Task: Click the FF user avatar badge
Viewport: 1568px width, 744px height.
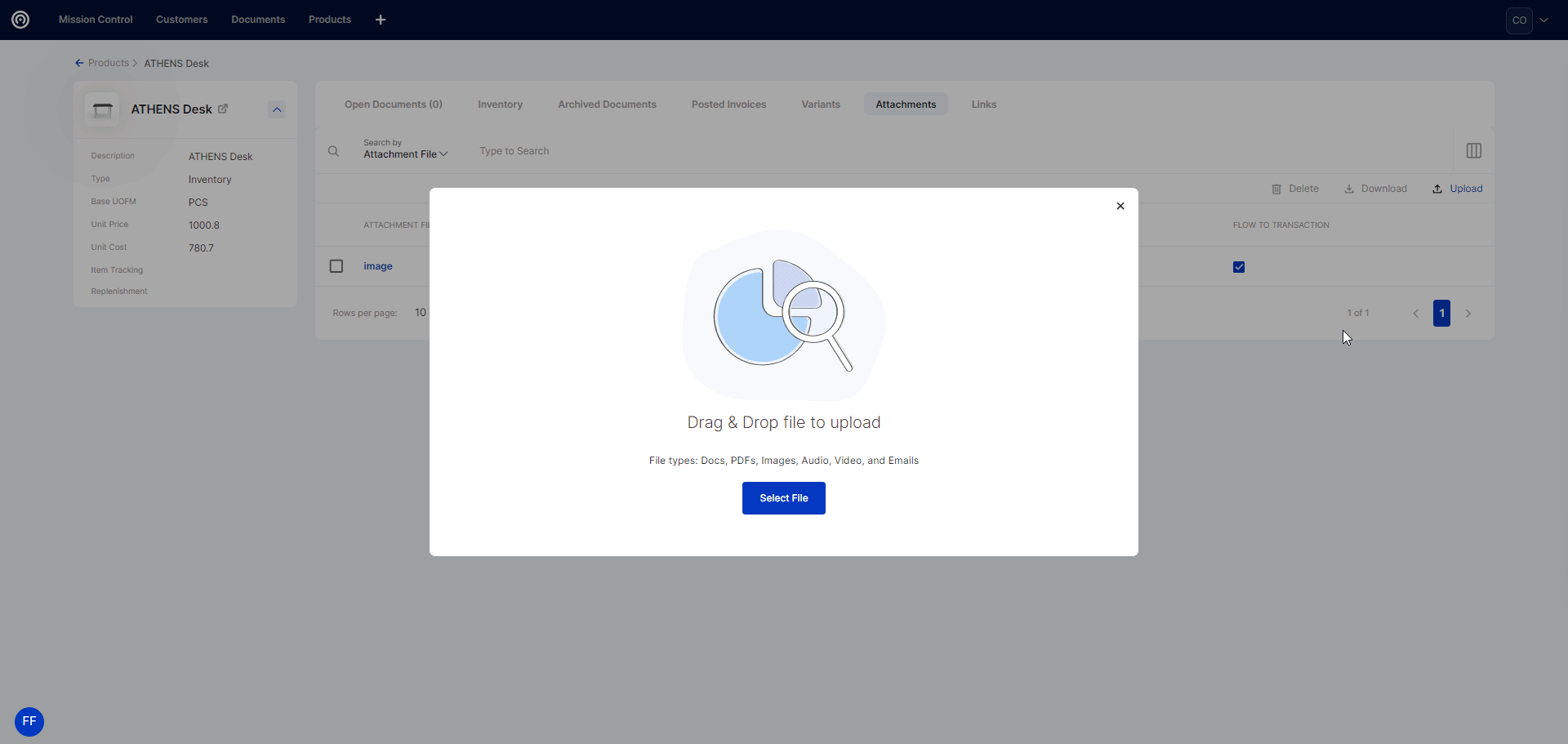Action: pyautogui.click(x=29, y=721)
